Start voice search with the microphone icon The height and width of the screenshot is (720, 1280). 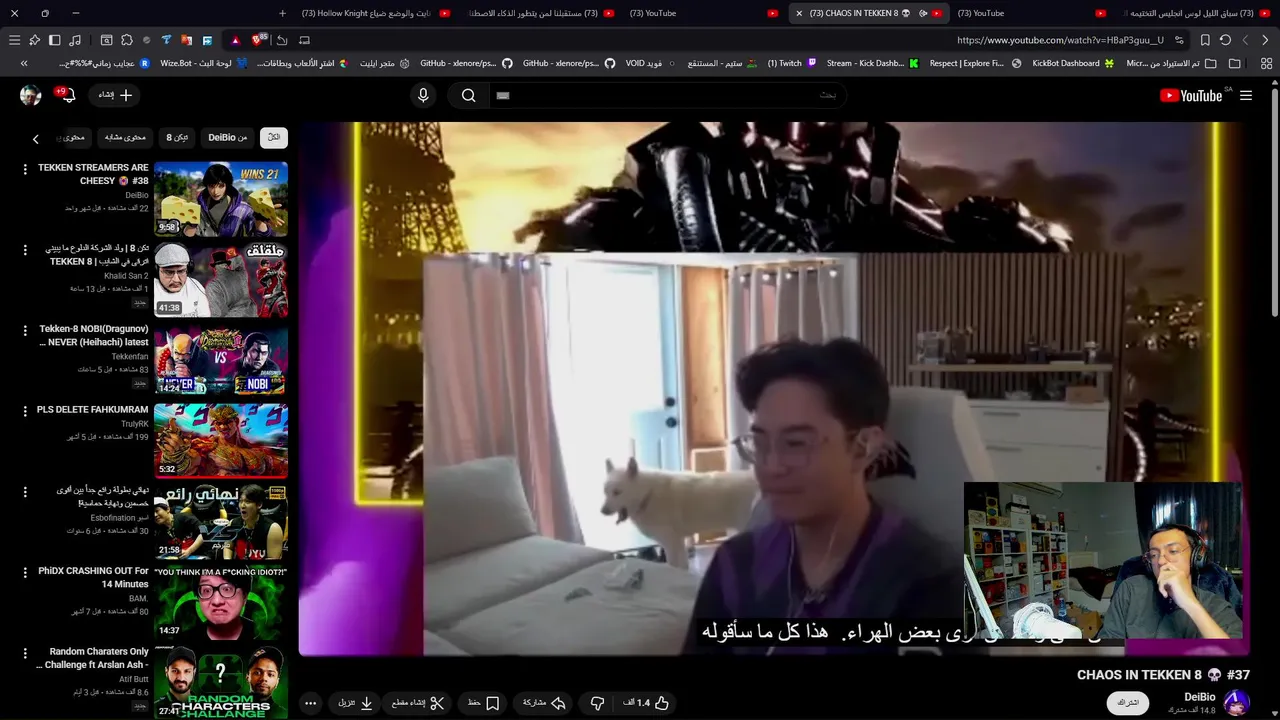423,95
